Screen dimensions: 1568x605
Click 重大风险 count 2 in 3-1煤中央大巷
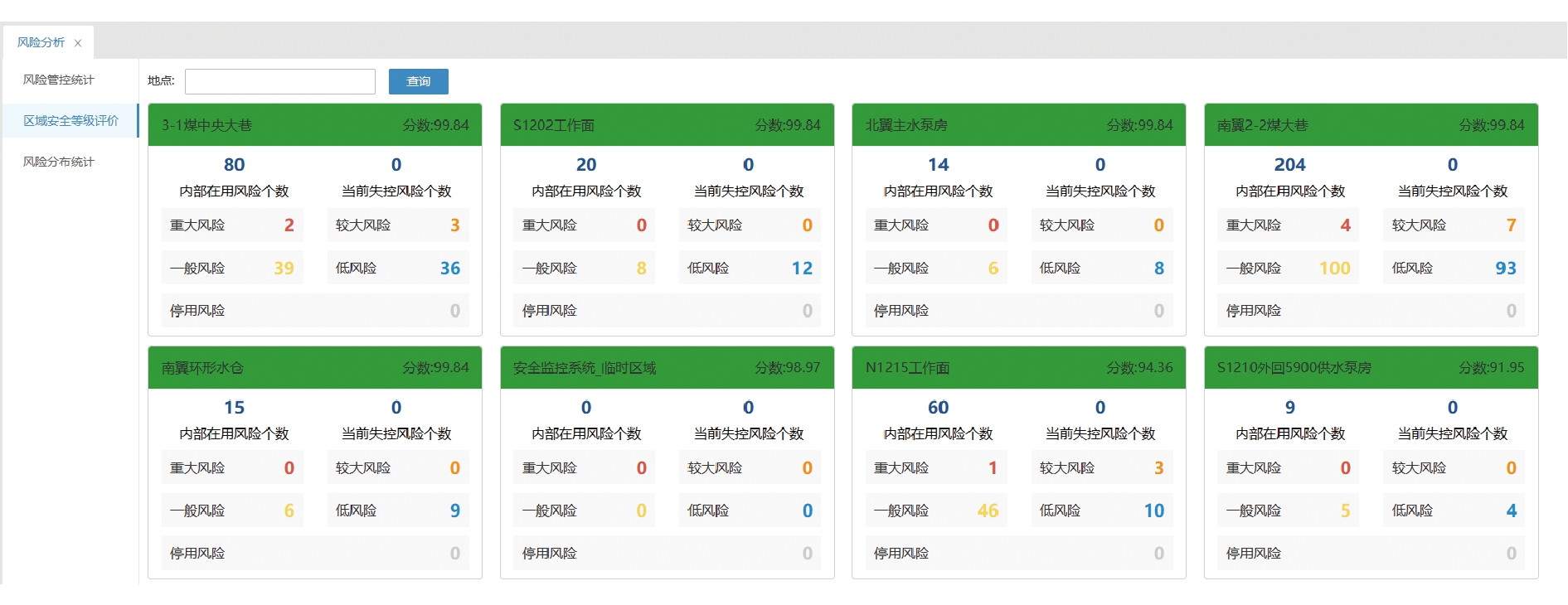click(x=289, y=225)
